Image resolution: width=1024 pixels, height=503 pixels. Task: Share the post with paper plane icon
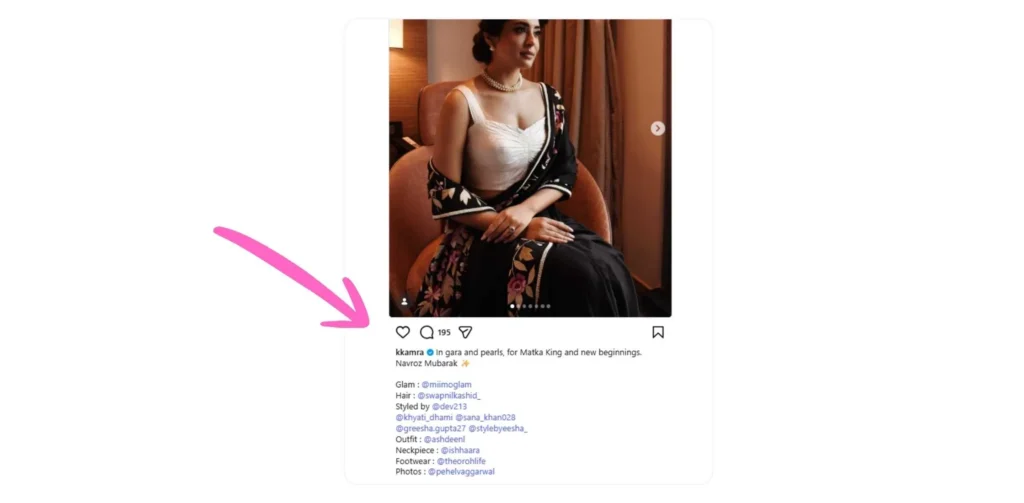pos(465,333)
